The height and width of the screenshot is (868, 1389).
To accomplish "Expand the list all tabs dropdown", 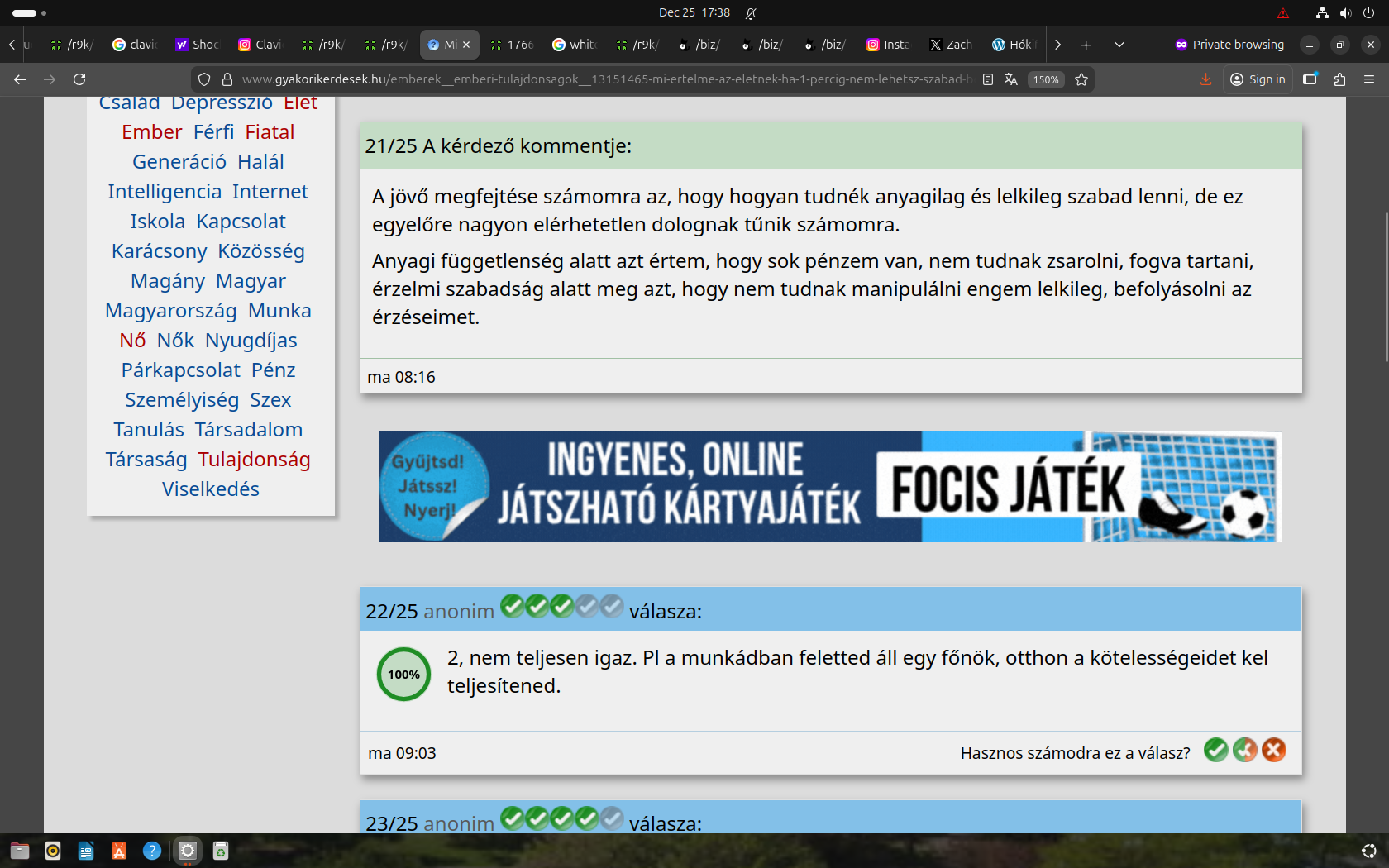I will point(1119,45).
